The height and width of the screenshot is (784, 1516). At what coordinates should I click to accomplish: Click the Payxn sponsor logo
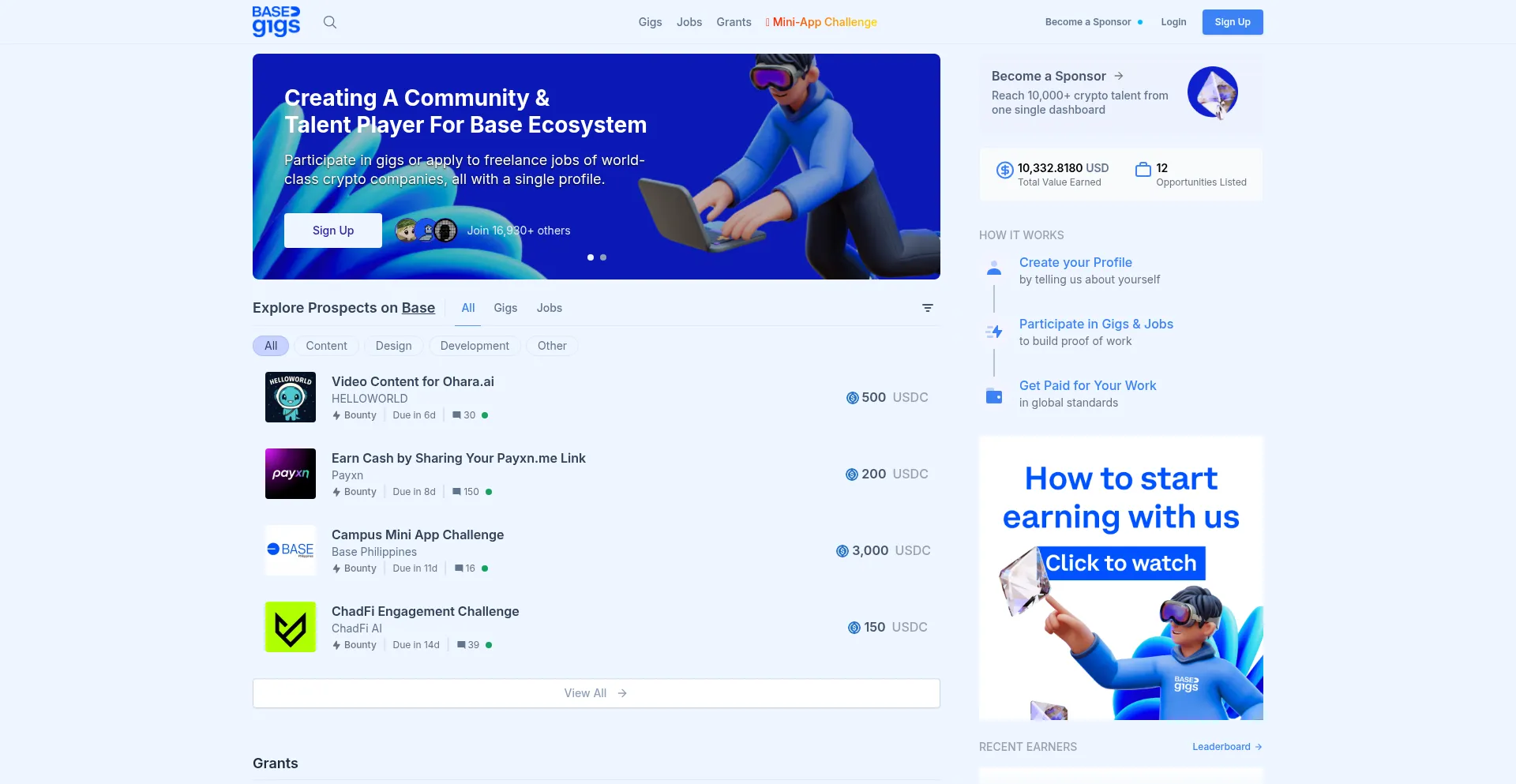[291, 474]
